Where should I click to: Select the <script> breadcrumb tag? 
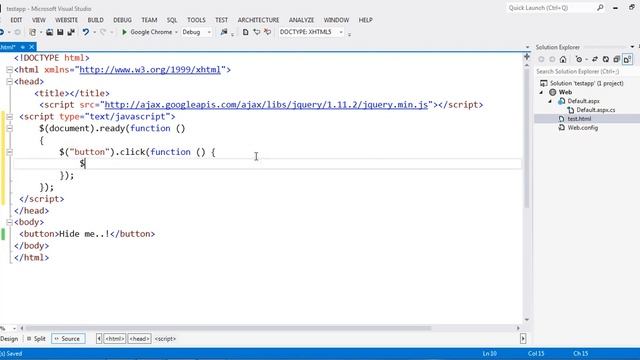(x=165, y=339)
